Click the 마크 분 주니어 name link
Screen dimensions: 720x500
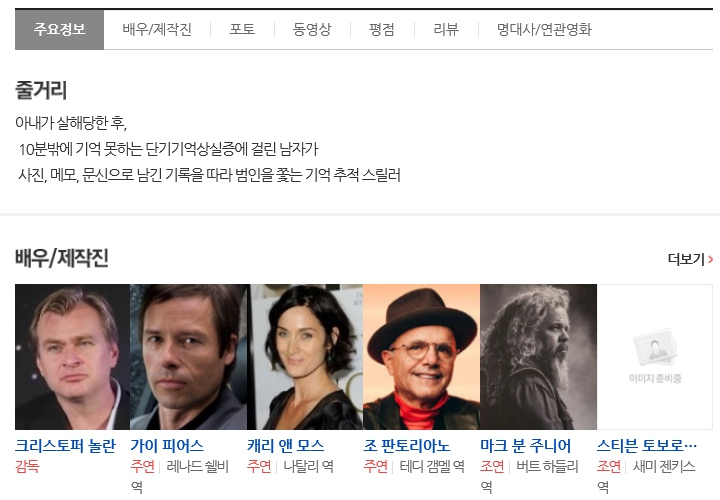526,446
